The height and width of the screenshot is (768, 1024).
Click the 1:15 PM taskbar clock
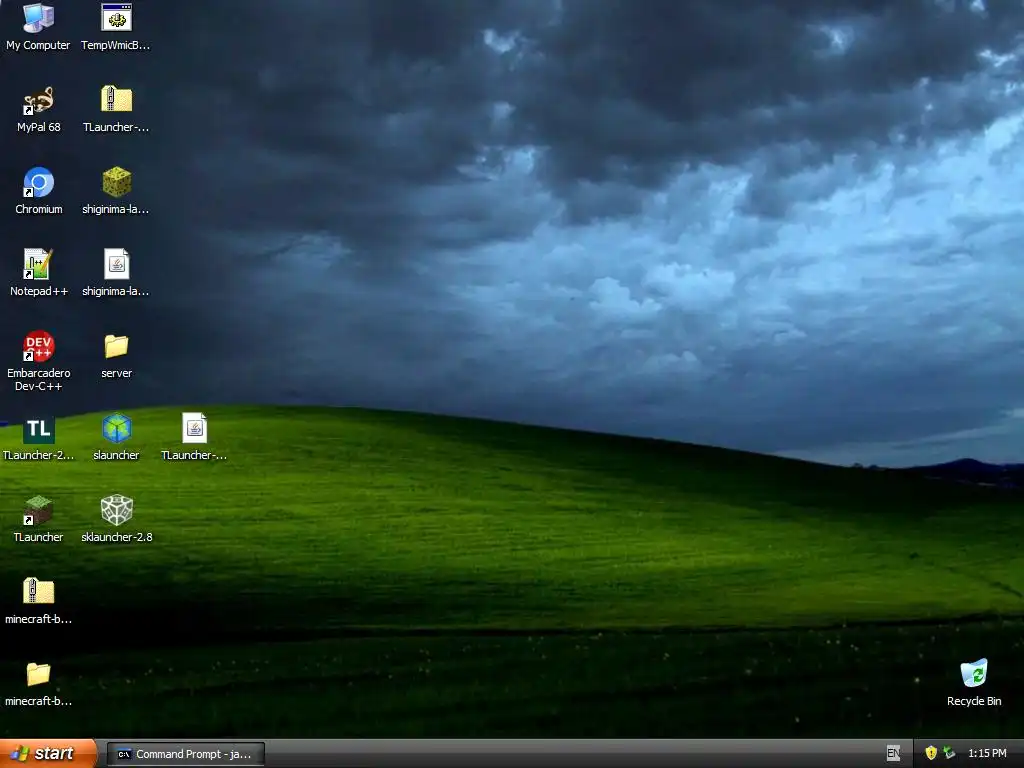[987, 753]
